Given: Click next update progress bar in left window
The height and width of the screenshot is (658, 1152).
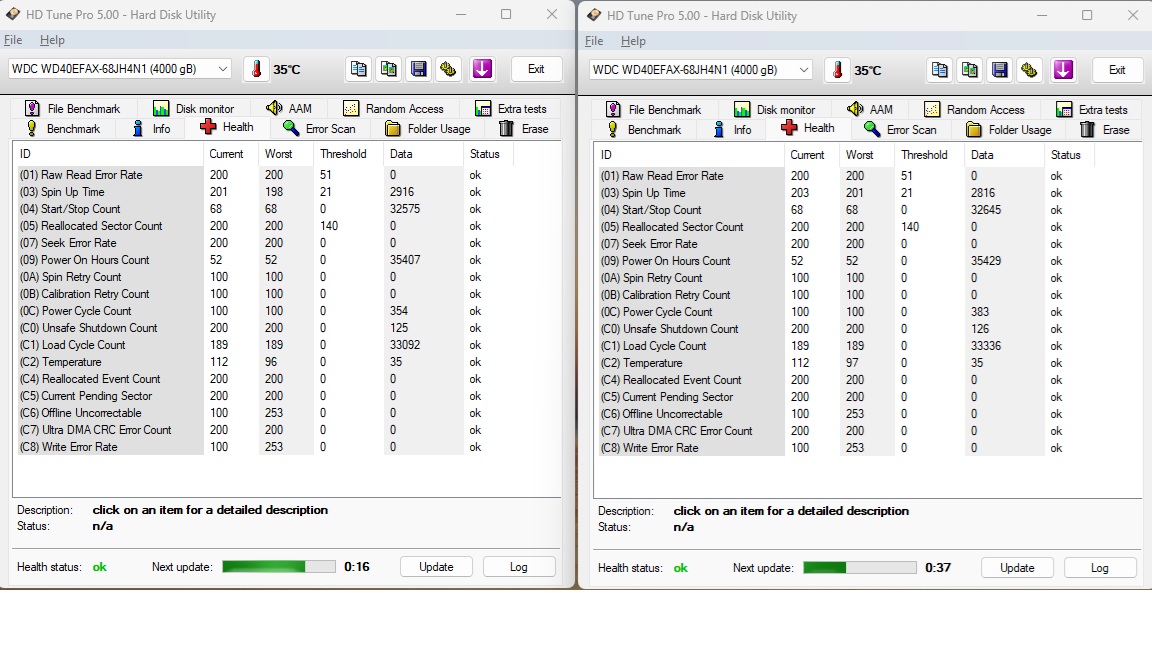Looking at the screenshot, I should tap(278, 566).
